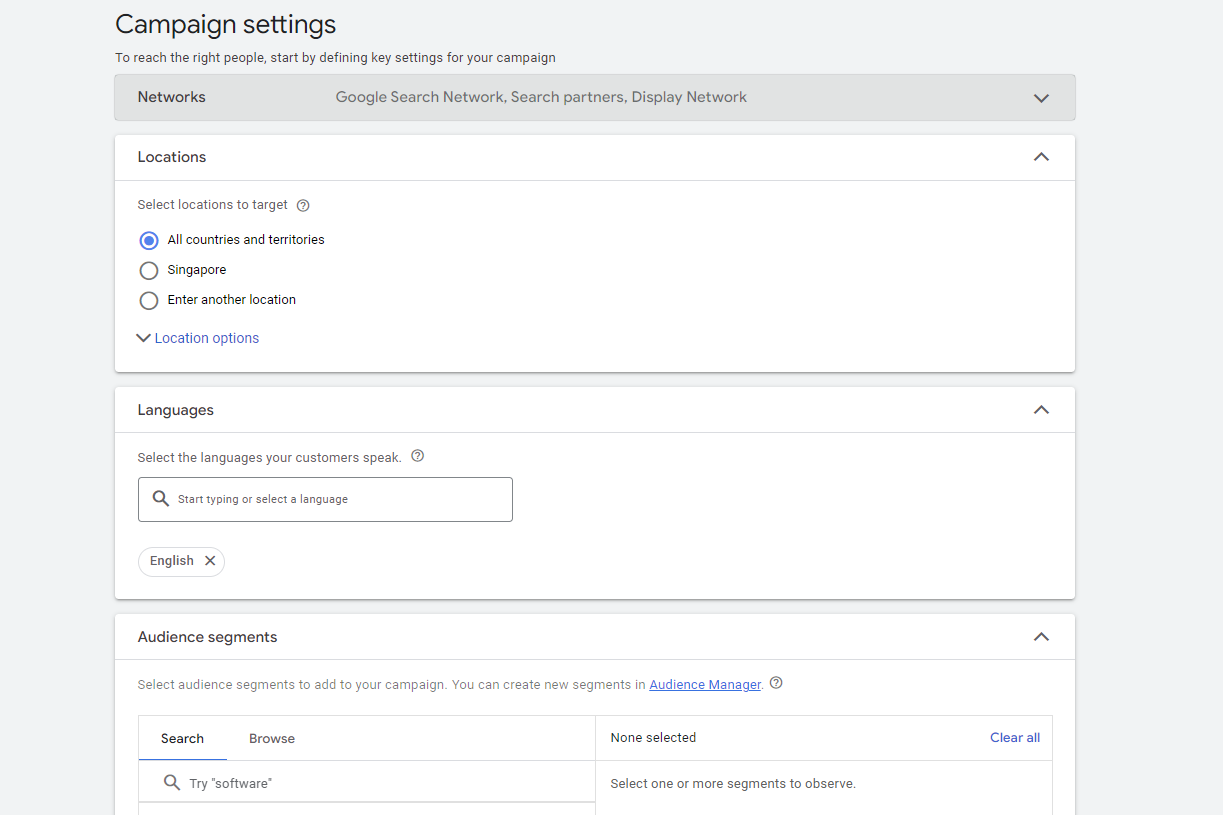
Task: Click Clear all in selected segments
Action: pyautogui.click(x=1014, y=738)
